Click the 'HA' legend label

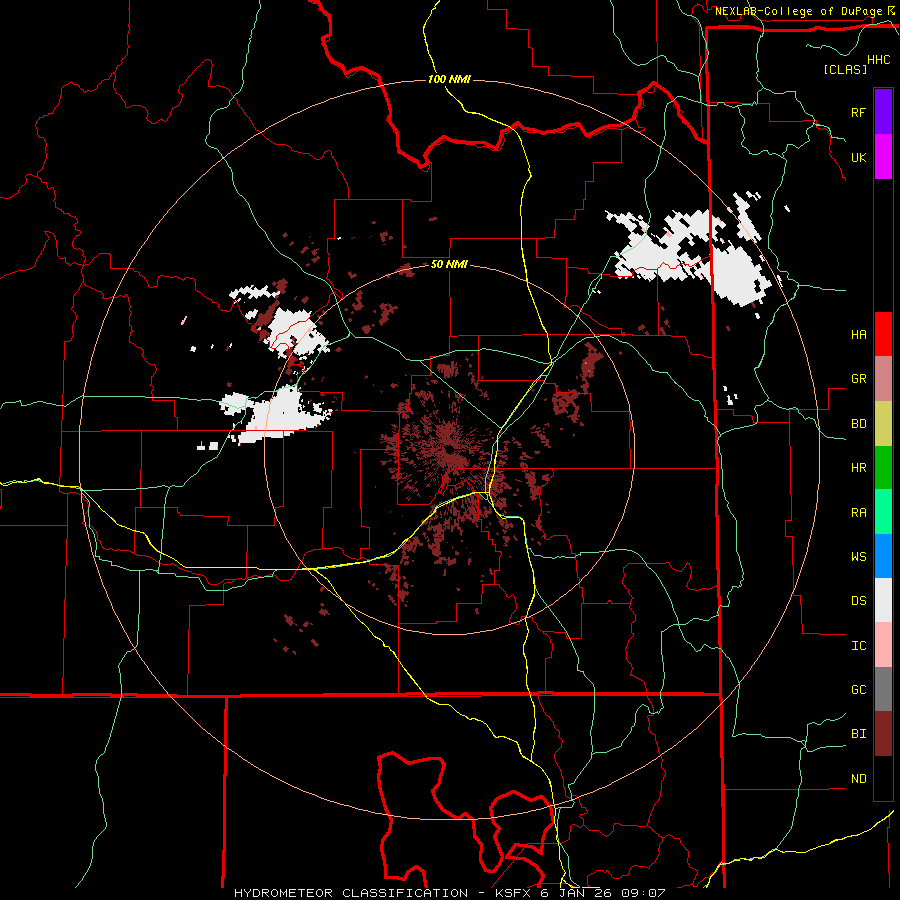(x=858, y=334)
